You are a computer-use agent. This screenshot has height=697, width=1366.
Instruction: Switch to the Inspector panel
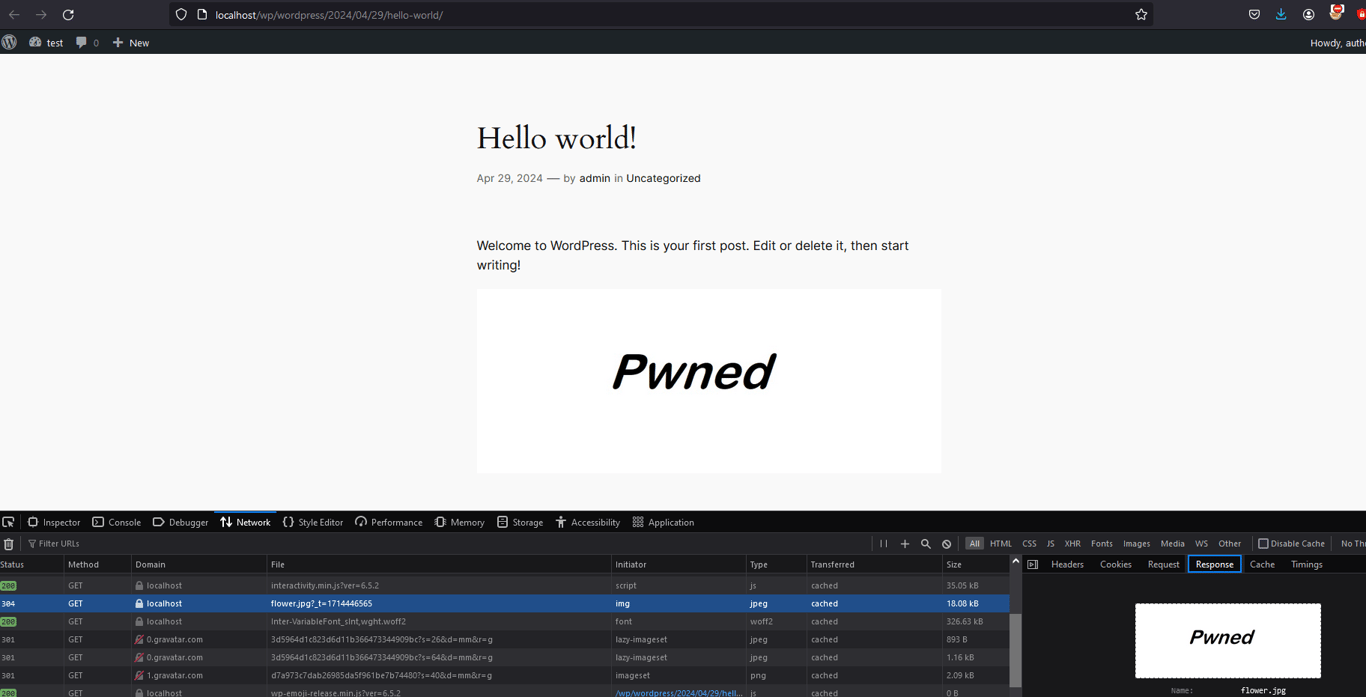[54, 522]
